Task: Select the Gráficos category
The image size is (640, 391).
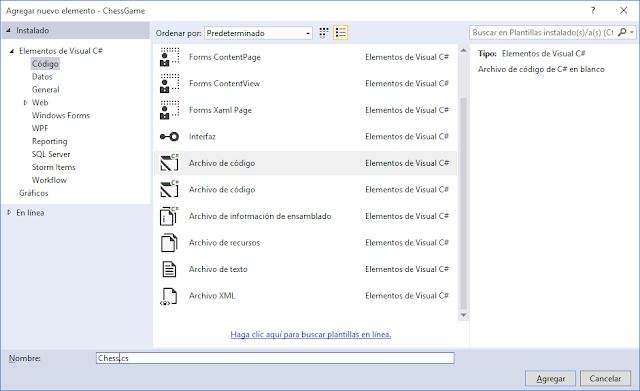Action: coord(33,193)
